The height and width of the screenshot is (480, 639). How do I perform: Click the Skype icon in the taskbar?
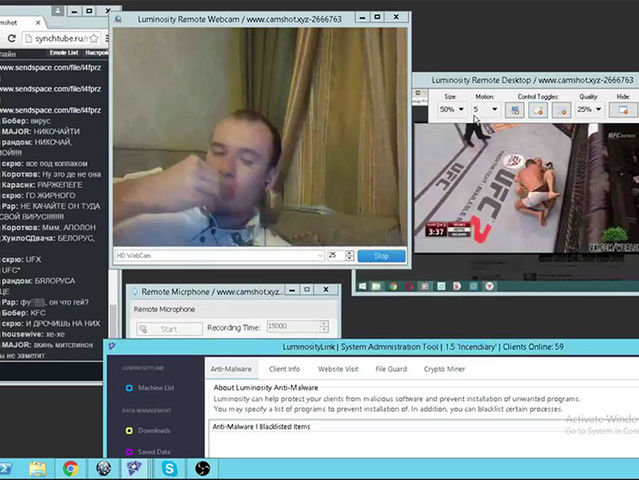(x=167, y=468)
